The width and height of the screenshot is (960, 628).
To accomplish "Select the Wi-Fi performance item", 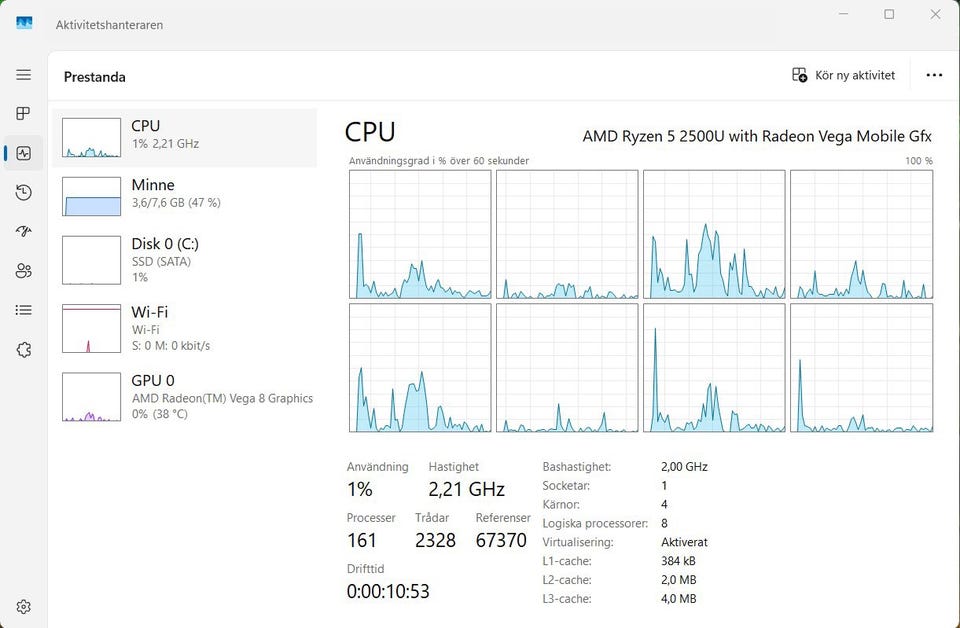I will tap(185, 328).
